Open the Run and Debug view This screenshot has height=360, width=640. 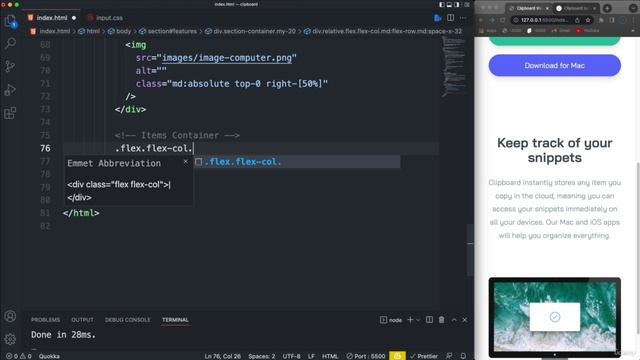[10, 90]
